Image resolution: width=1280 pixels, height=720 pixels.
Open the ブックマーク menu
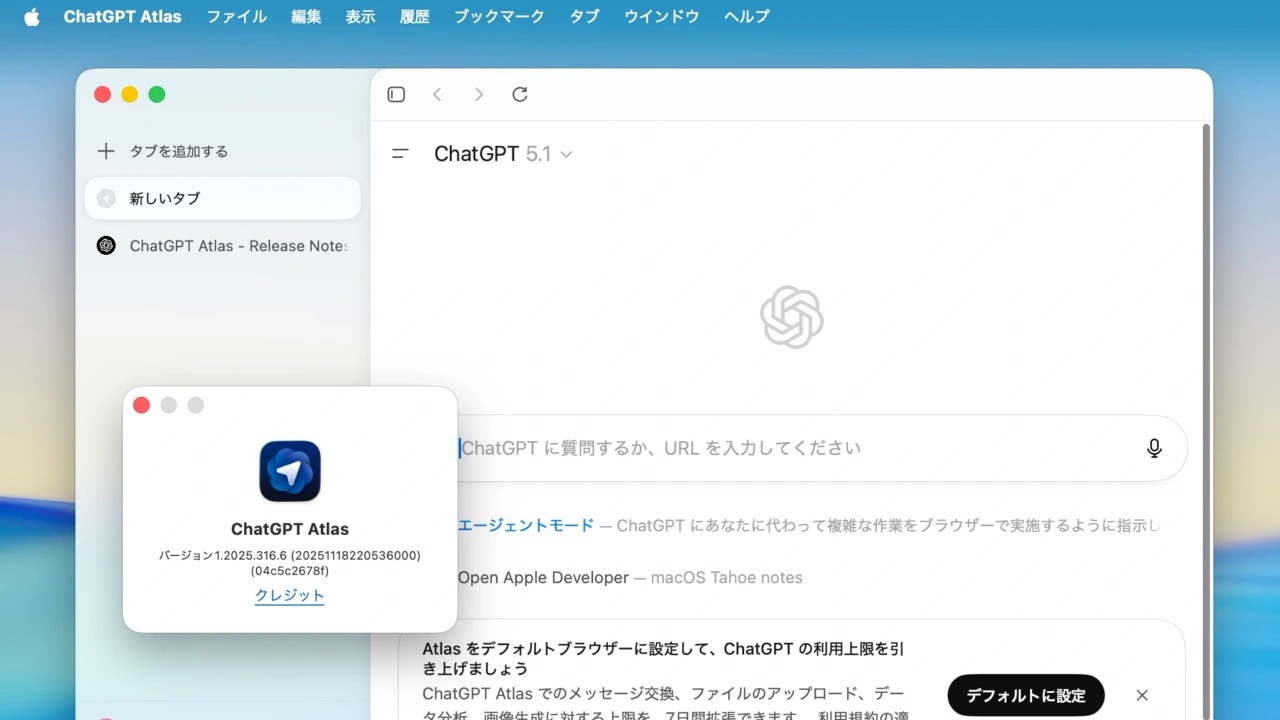tap(499, 17)
